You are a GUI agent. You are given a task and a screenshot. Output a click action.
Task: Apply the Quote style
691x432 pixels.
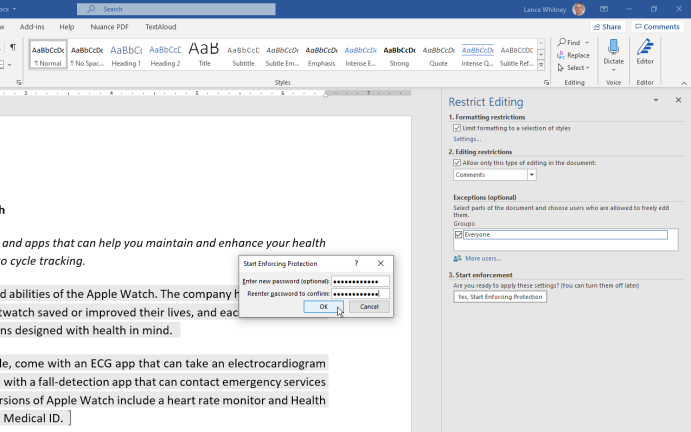point(438,55)
